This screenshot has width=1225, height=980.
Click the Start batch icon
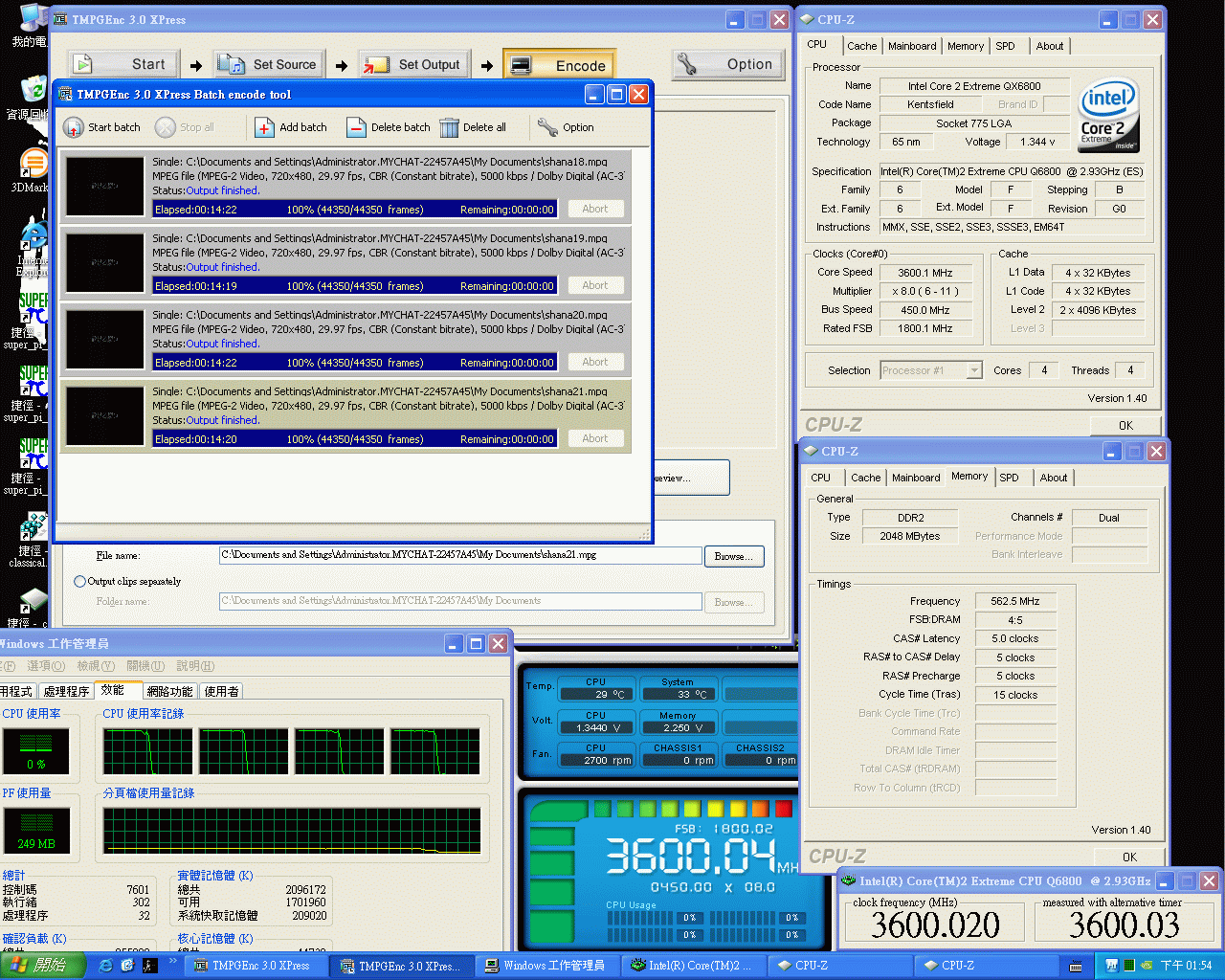tap(74, 127)
